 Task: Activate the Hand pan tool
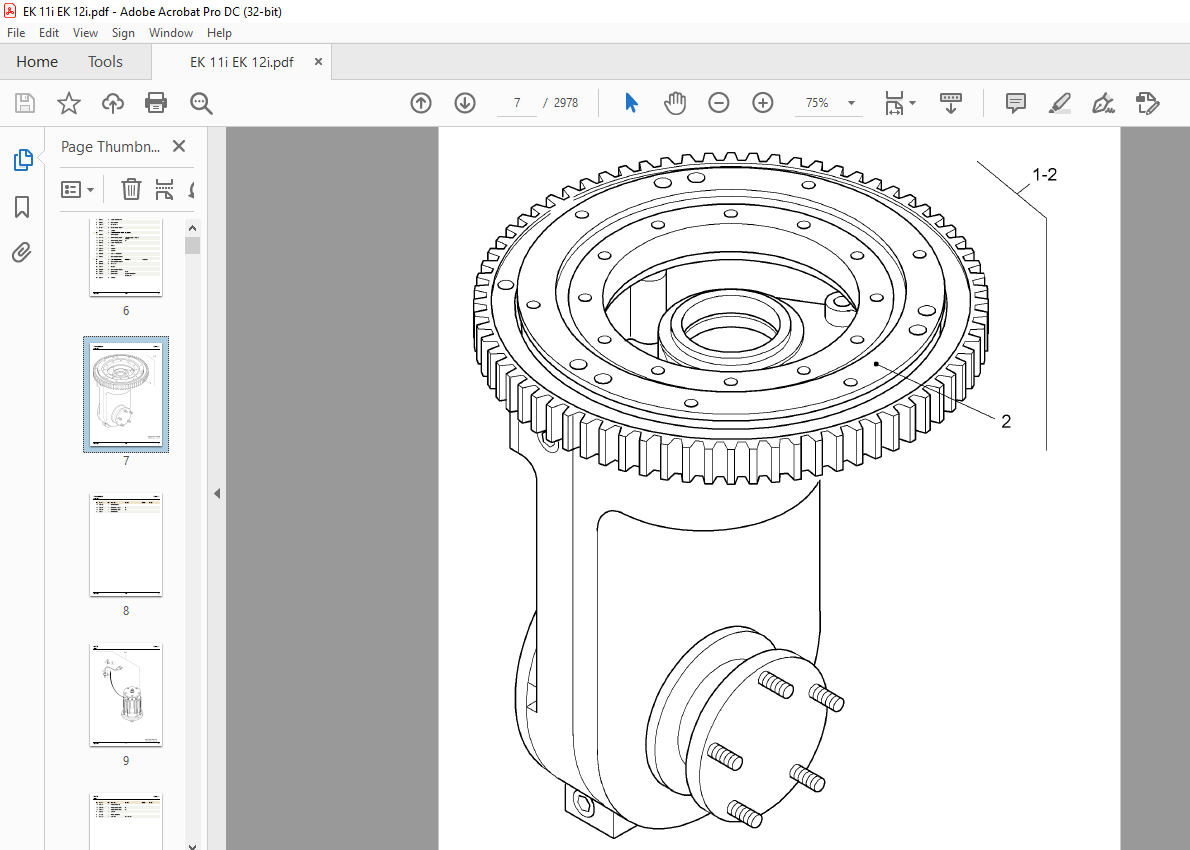click(x=675, y=102)
